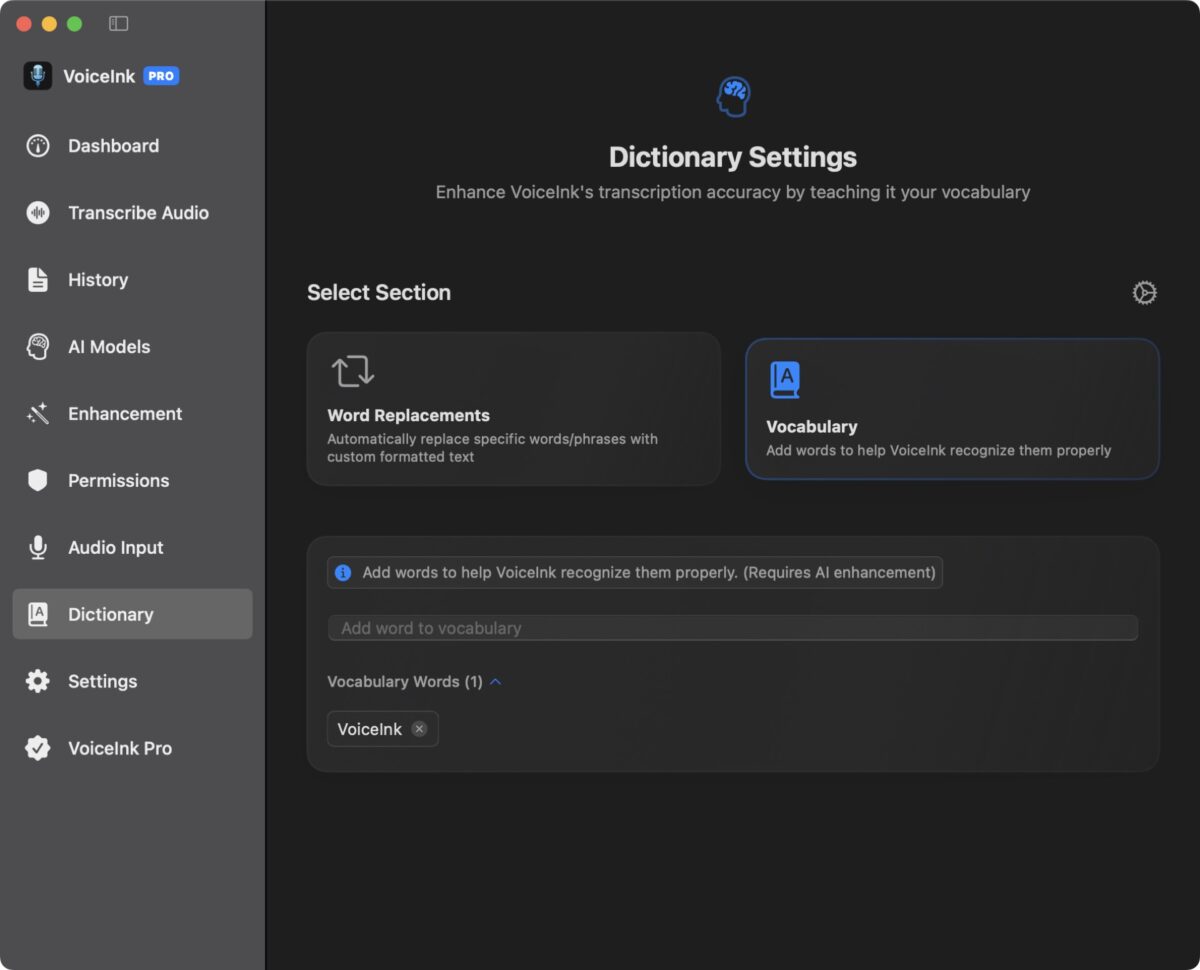The image size is (1200, 970).
Task: Click the blue info icon in the hint banner
Action: pyautogui.click(x=343, y=573)
